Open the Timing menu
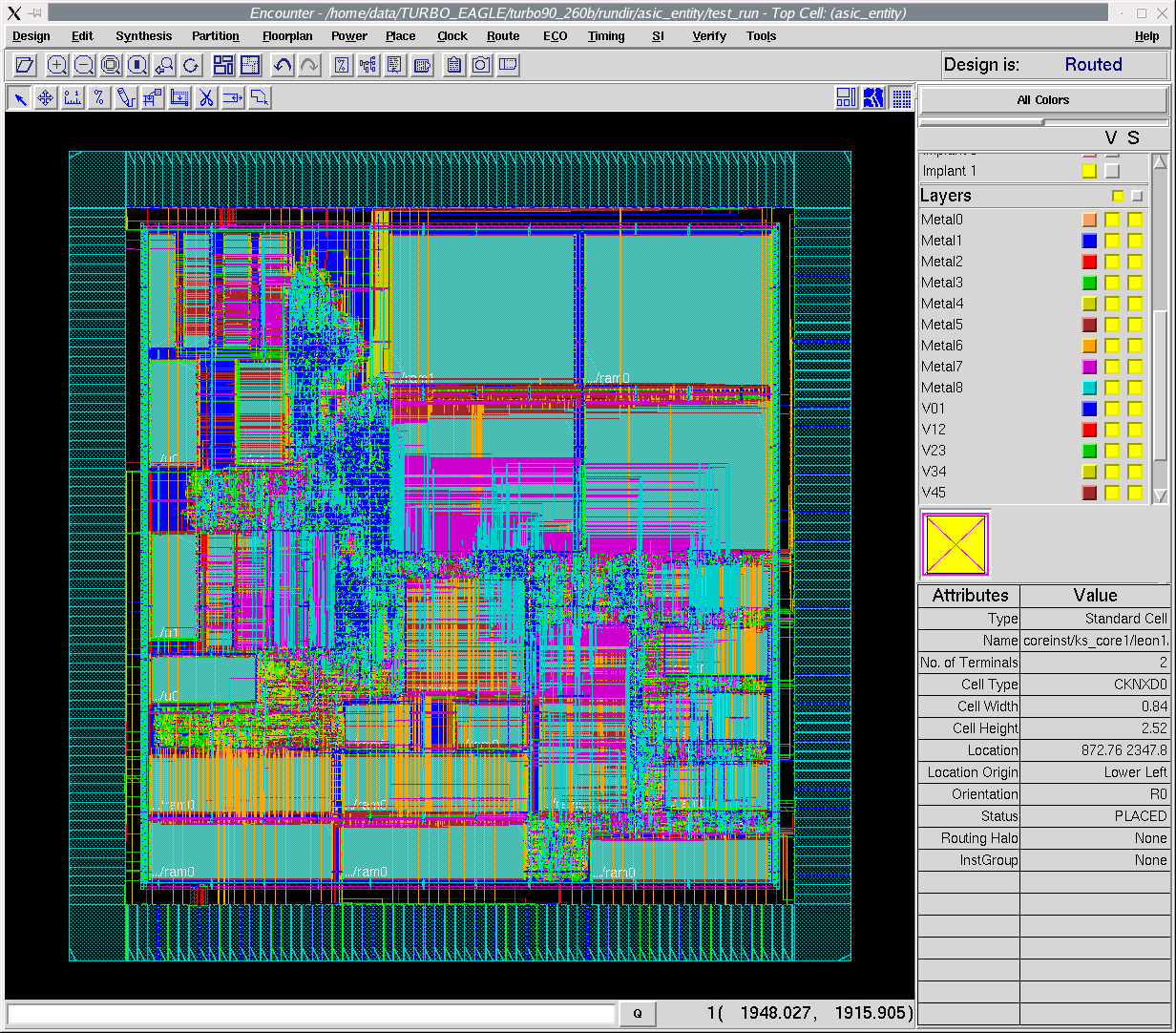 point(606,36)
